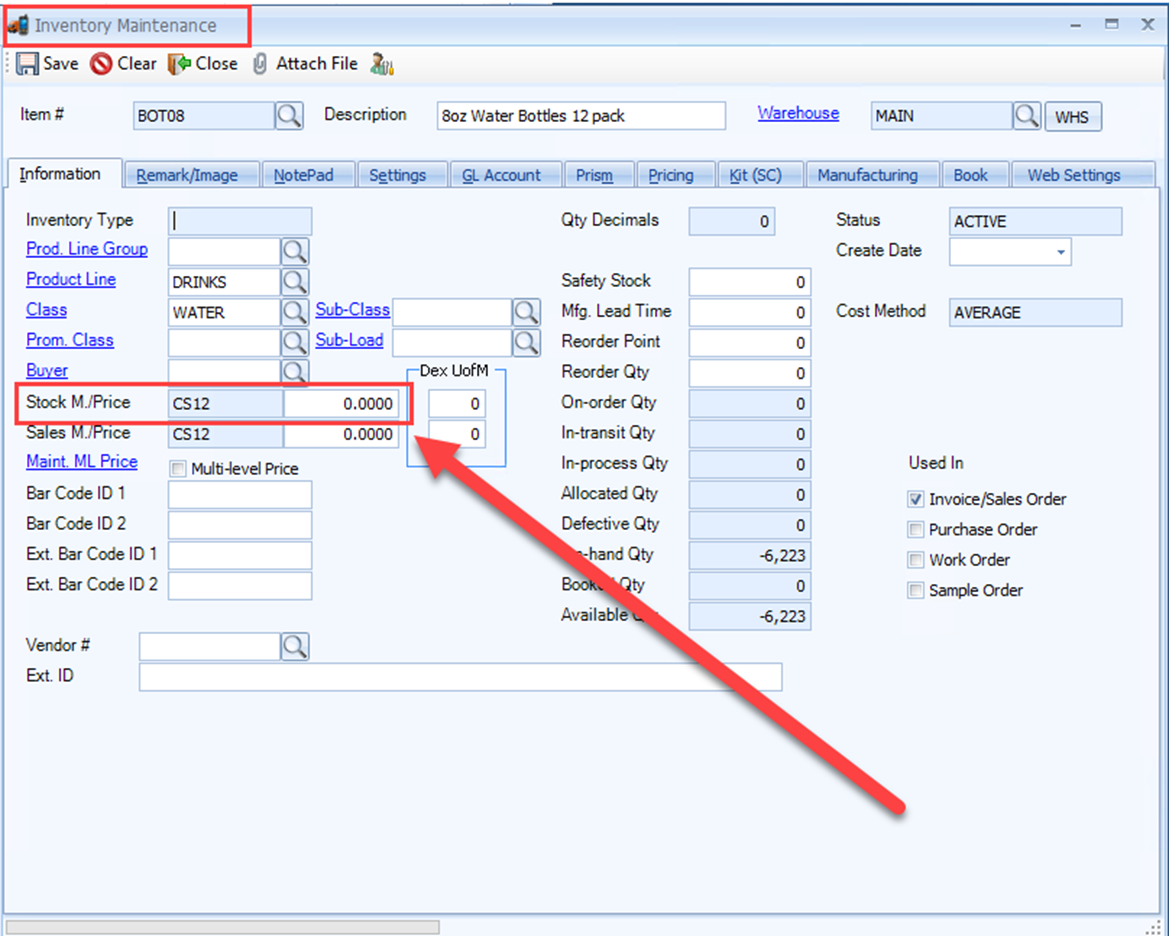
Task: Enable Sample Order checkbox
Action: pos(916,591)
